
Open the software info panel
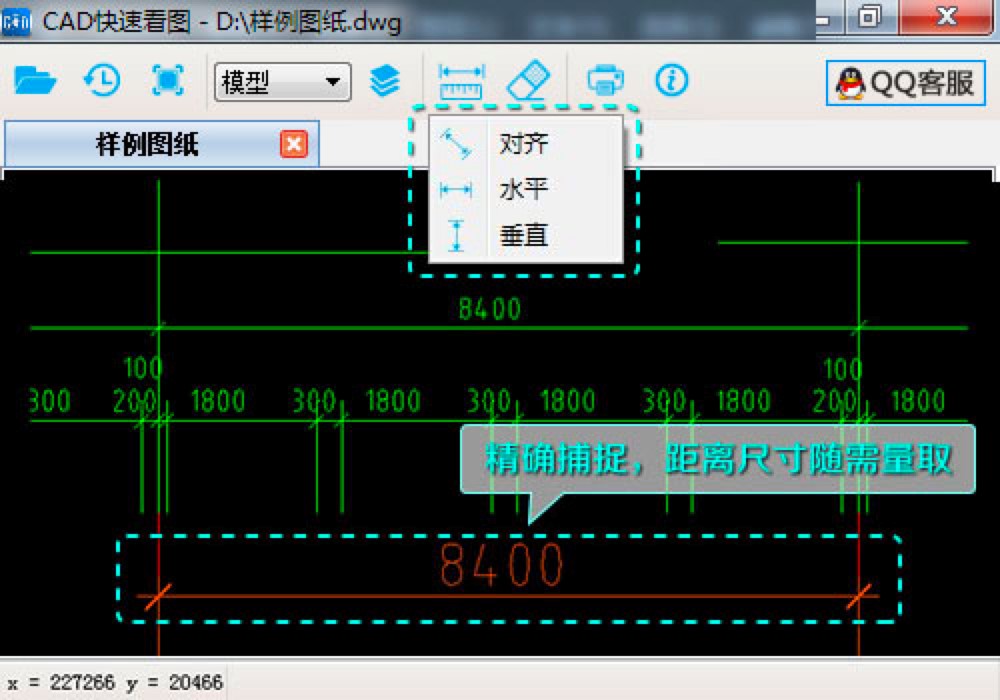(671, 81)
